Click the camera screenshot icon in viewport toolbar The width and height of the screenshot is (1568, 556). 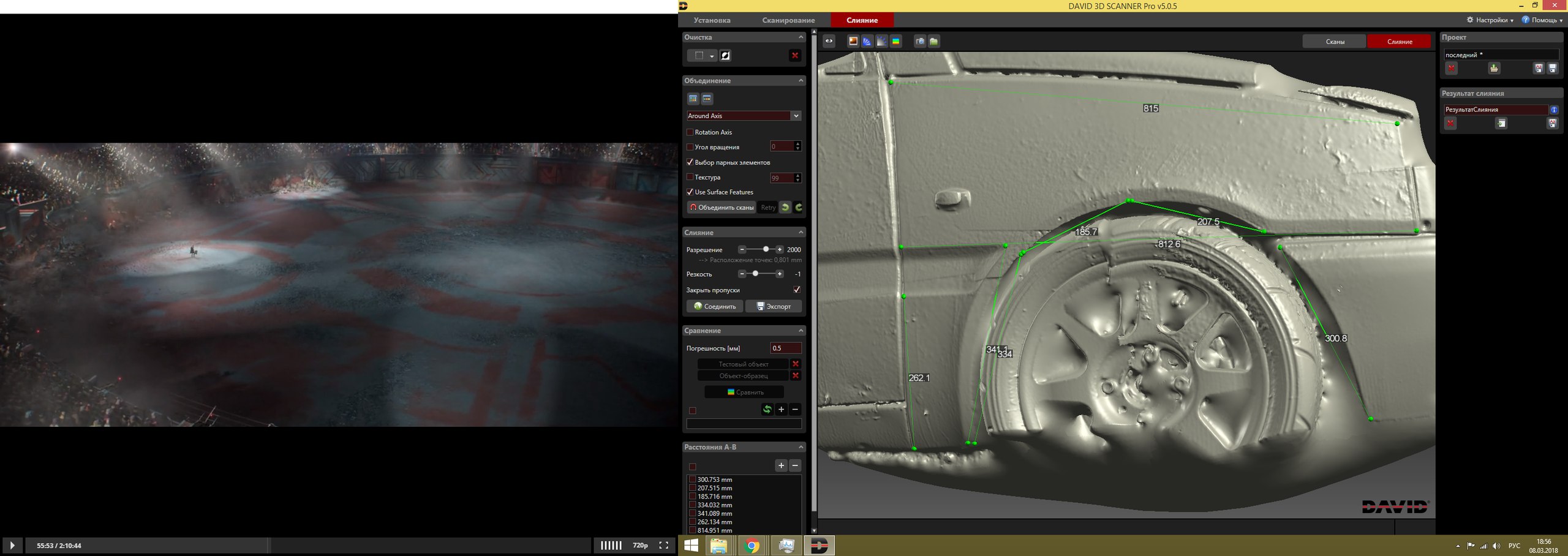click(x=919, y=41)
